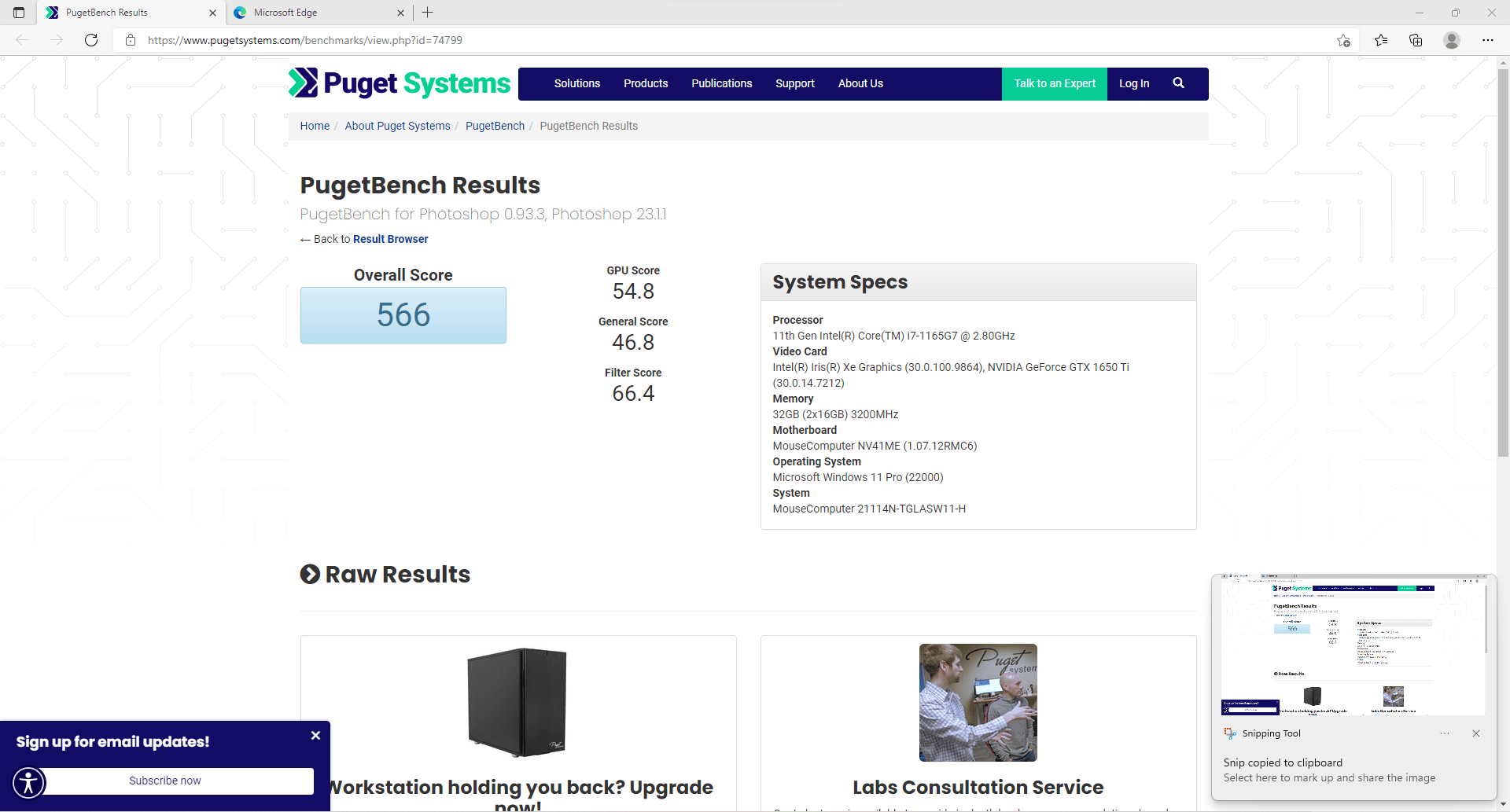Click the Labs Consultation Service photo

click(978, 703)
